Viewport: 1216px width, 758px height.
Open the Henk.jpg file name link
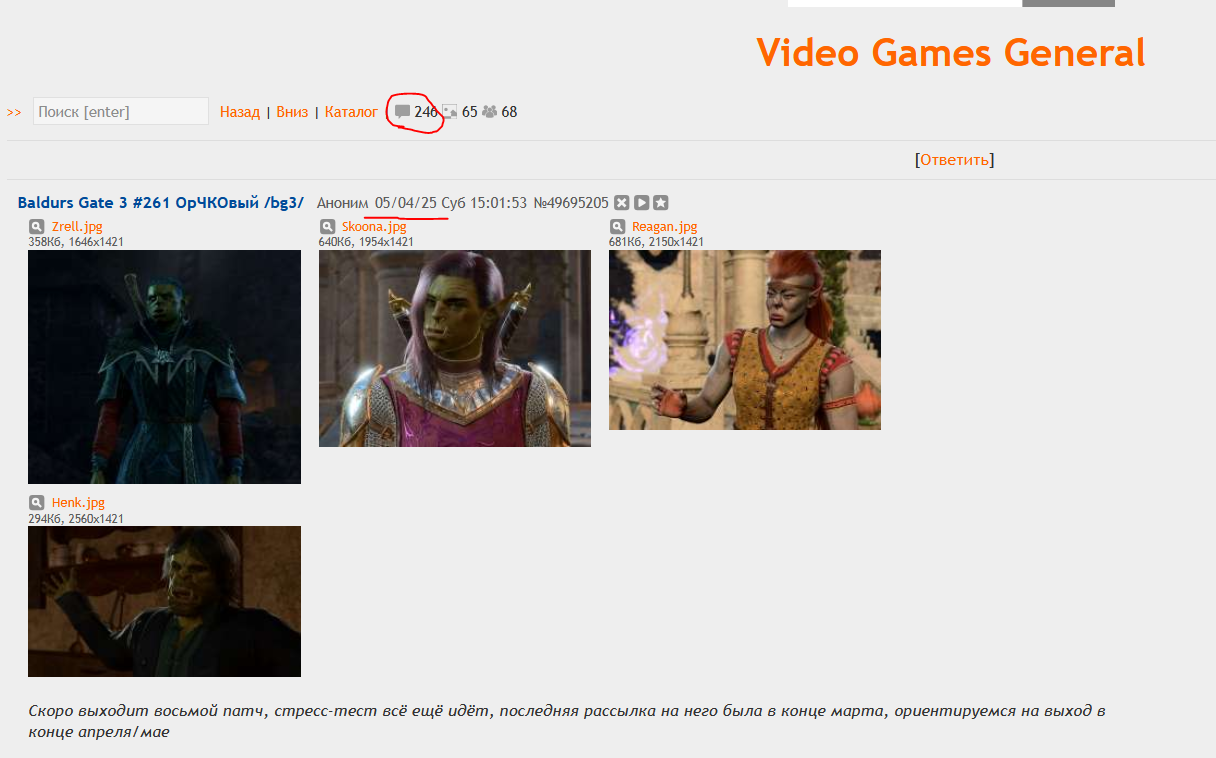pos(78,503)
